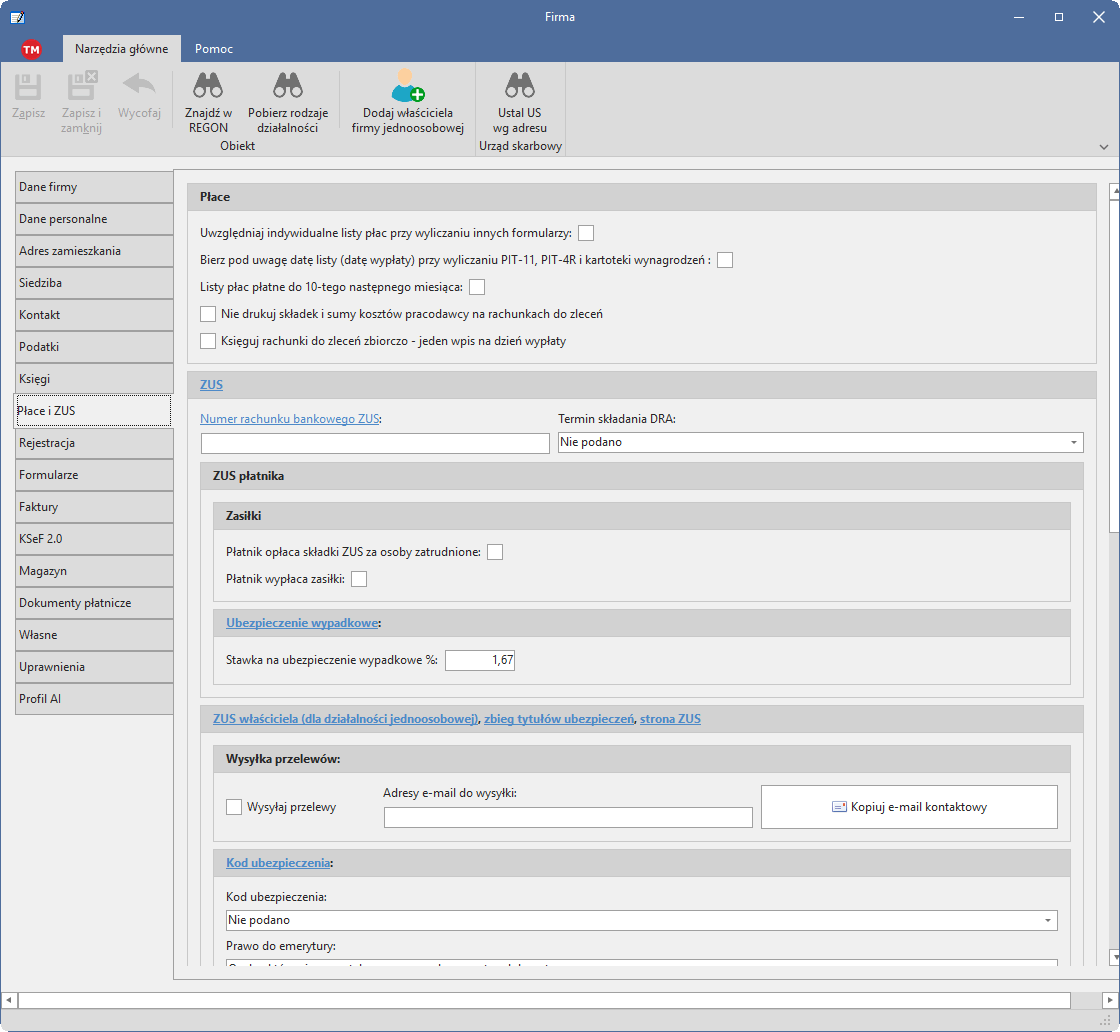Click the horizontal scrollbar thumb
The image size is (1120, 1032).
click(x=544, y=1001)
